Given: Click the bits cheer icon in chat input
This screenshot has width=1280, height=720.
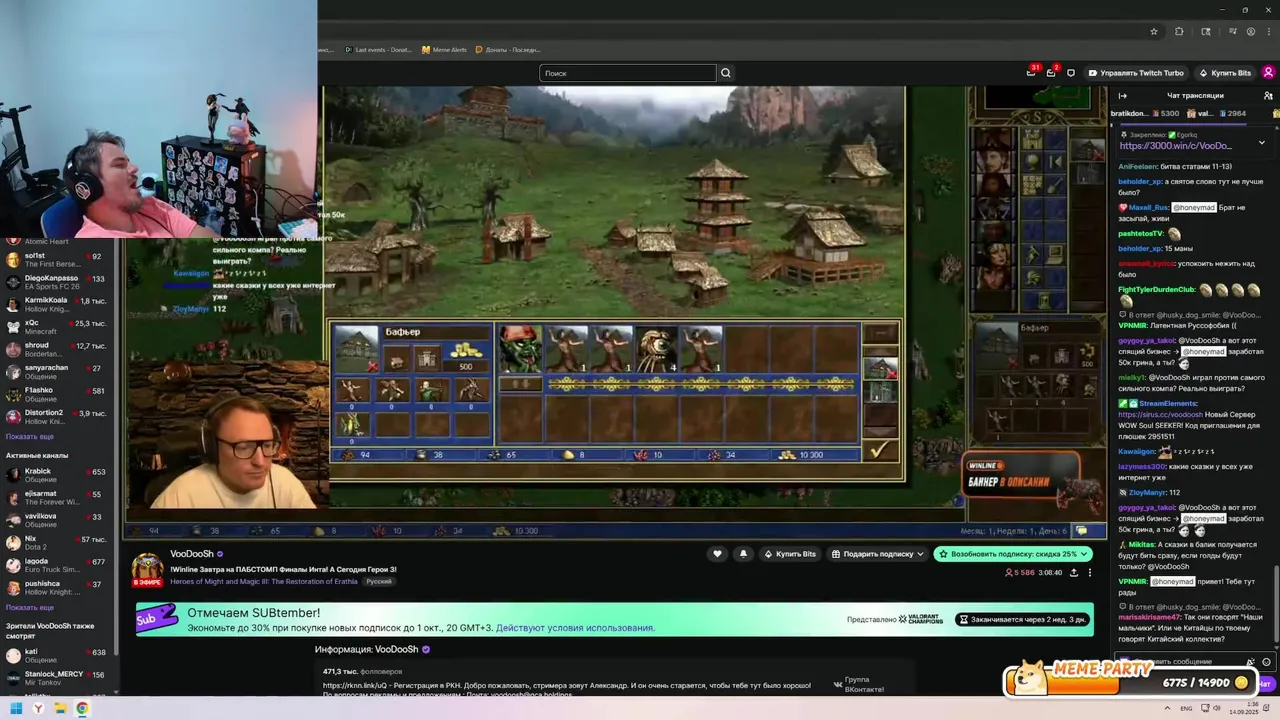Looking at the screenshot, I should click(x=1250, y=662).
